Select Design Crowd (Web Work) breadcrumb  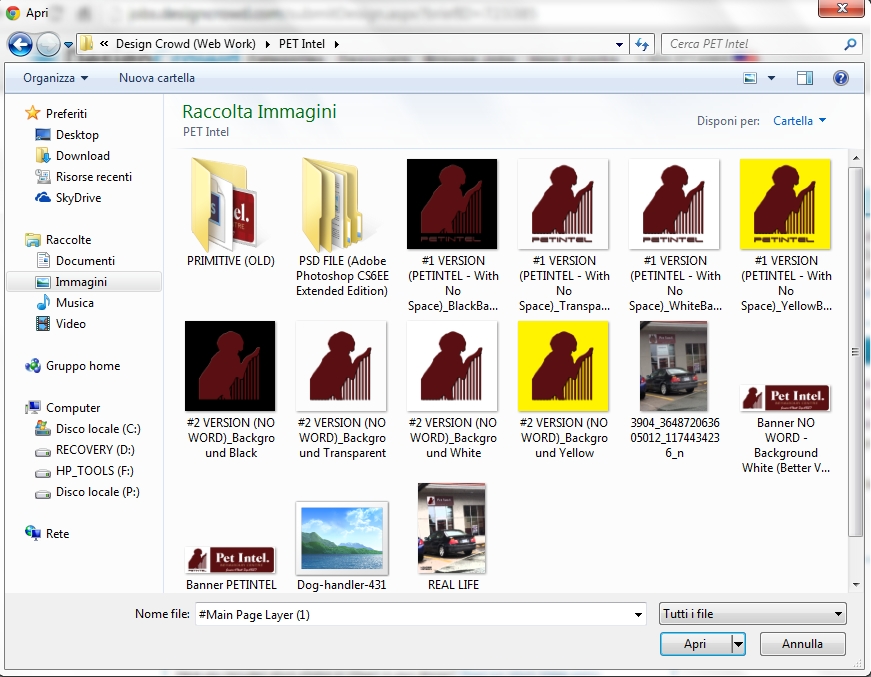[x=186, y=44]
